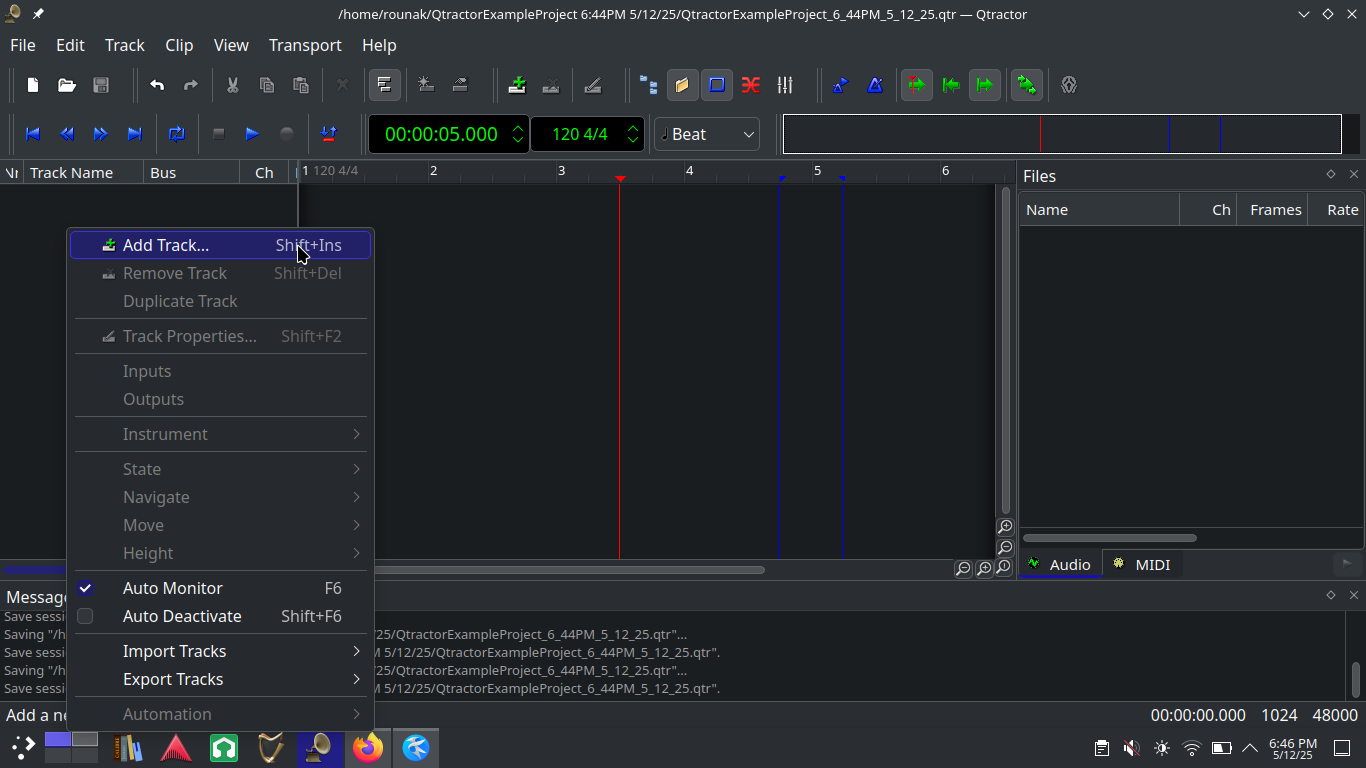Click the red Connections icon

click(751, 85)
